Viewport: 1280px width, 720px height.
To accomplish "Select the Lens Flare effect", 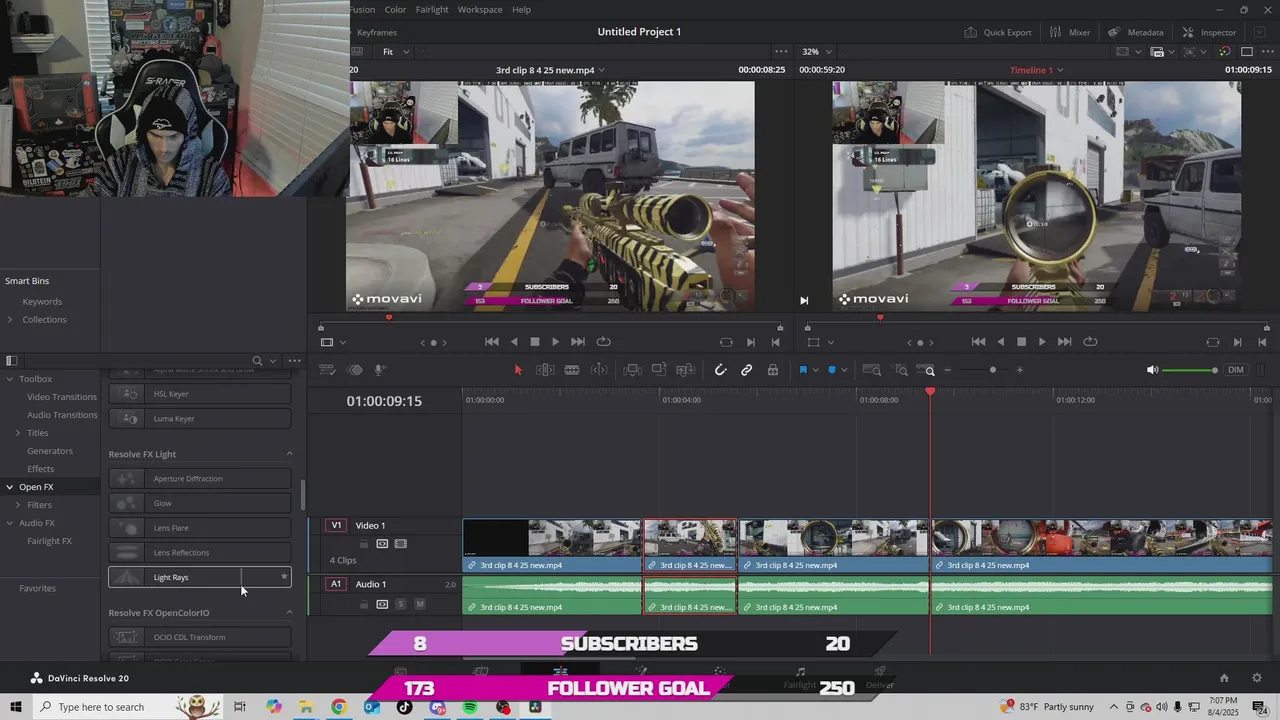I will coord(200,528).
